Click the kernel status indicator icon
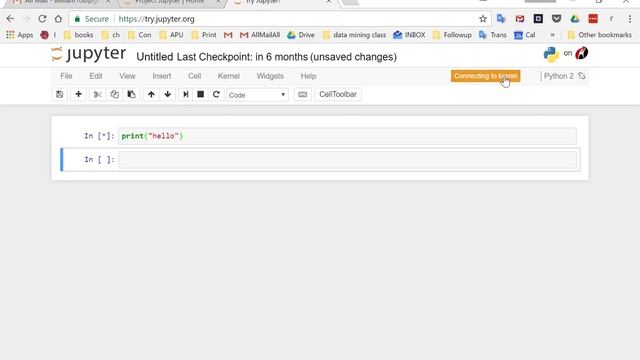 point(582,76)
